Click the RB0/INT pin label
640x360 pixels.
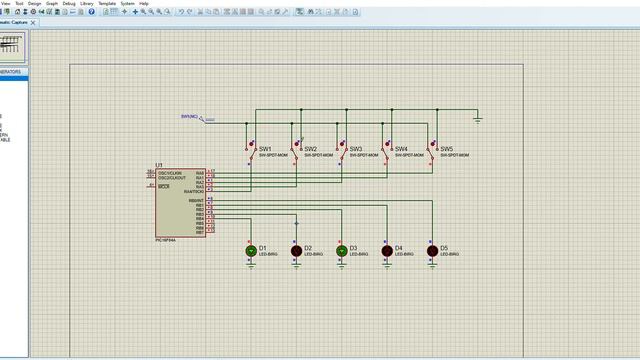(x=196, y=200)
